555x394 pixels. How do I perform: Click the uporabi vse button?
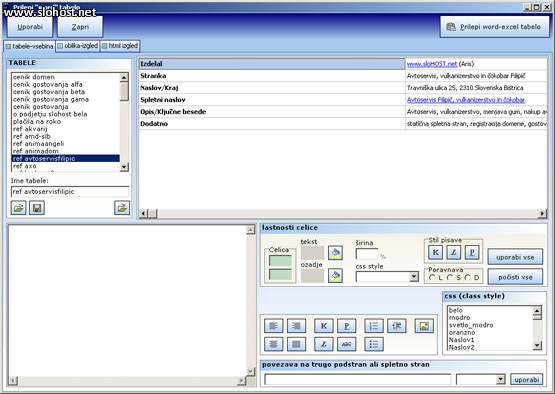pos(515,257)
